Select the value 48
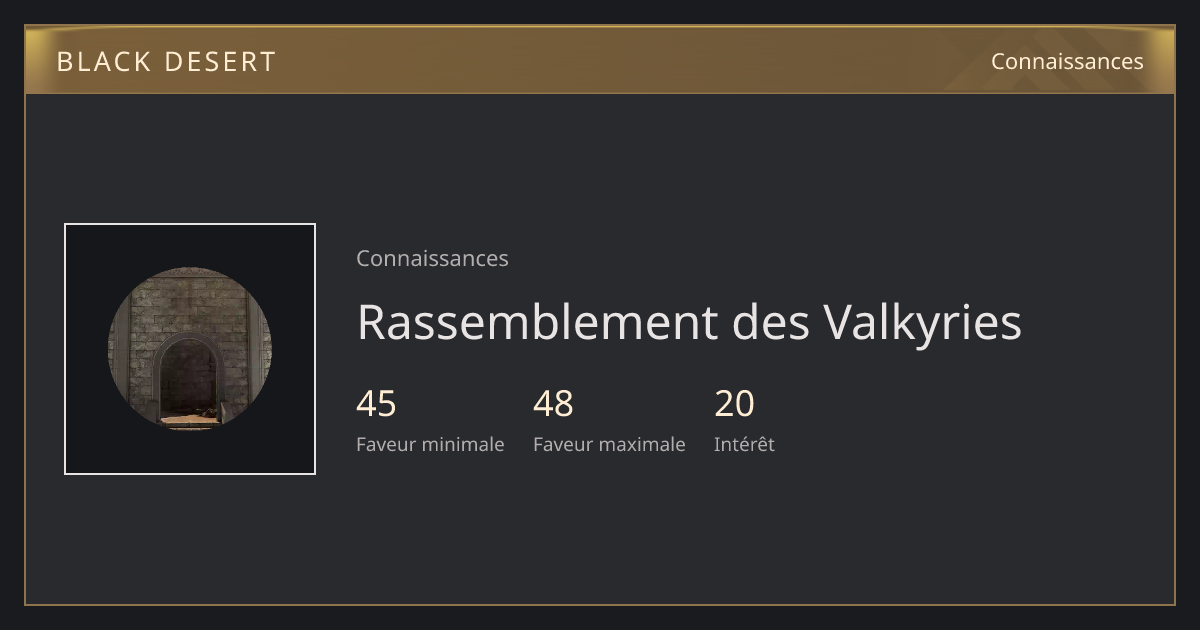The image size is (1200, 630). 553,404
